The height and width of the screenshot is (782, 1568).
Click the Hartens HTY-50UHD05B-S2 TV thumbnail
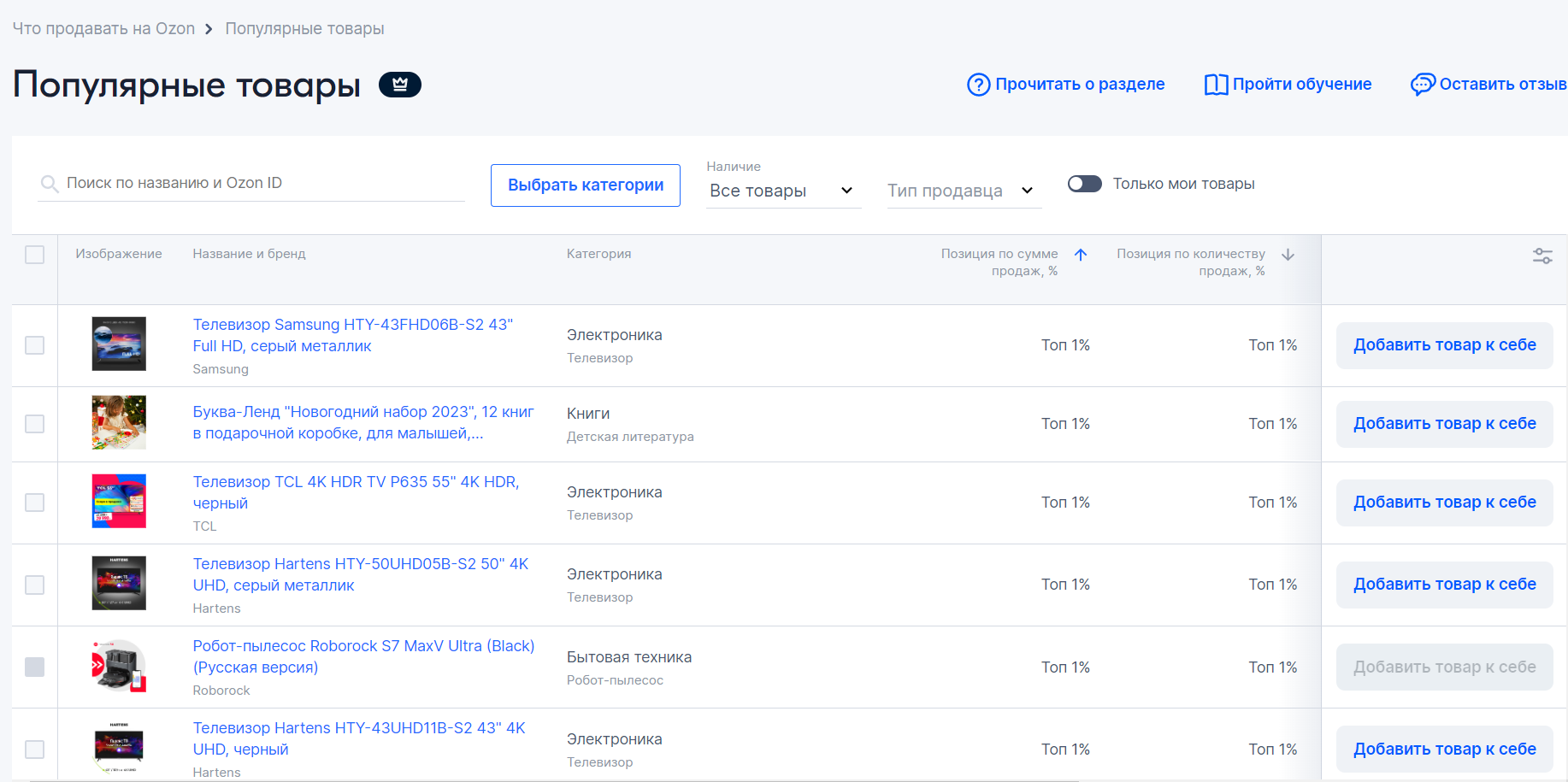(x=119, y=583)
